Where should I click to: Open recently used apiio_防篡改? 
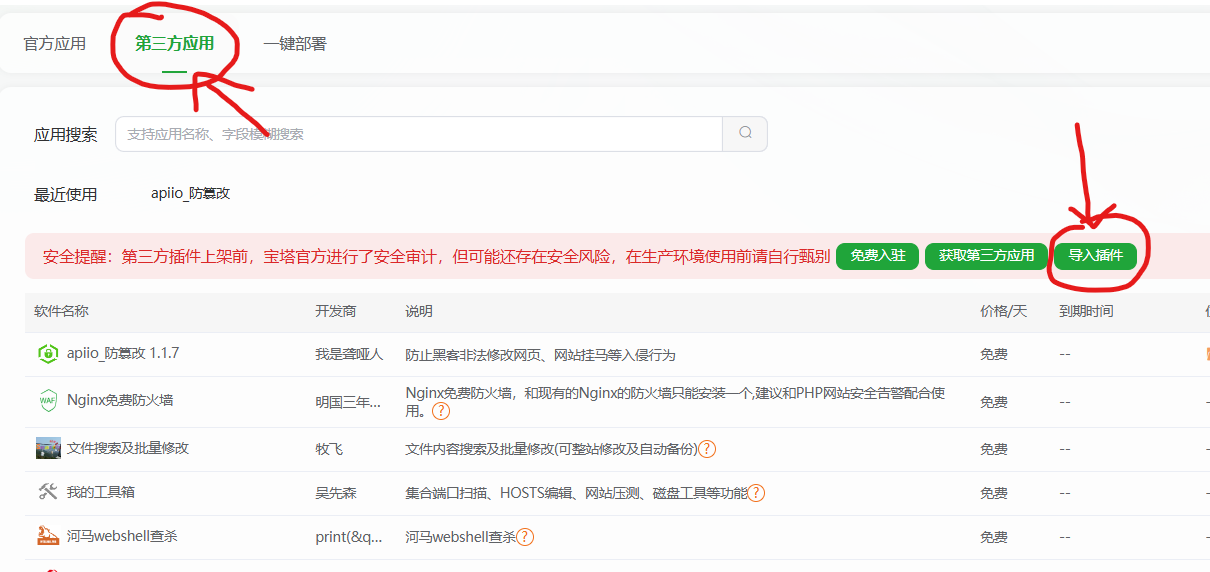[x=191, y=193]
